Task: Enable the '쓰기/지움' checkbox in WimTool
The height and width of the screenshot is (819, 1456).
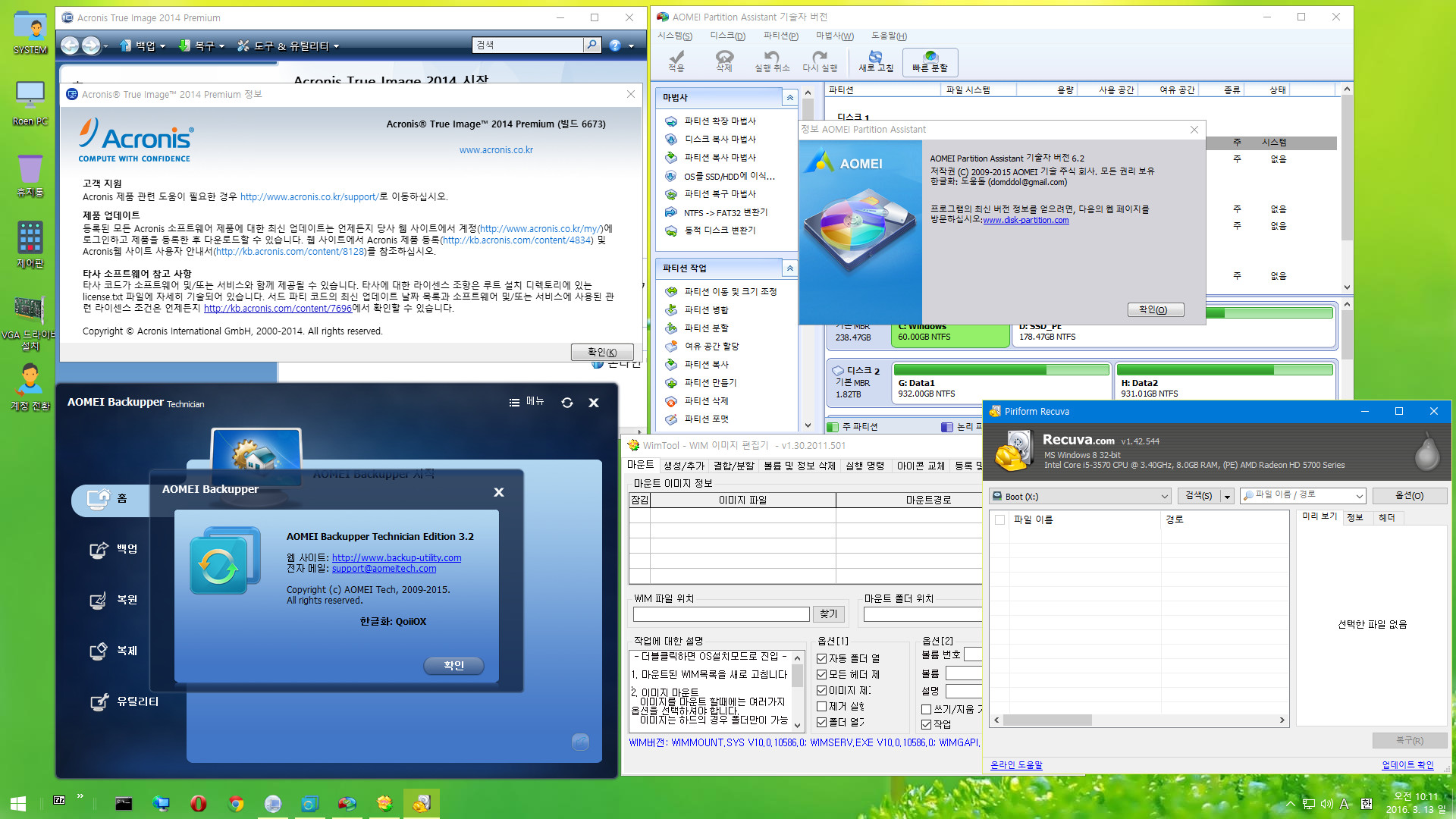Action: [926, 710]
